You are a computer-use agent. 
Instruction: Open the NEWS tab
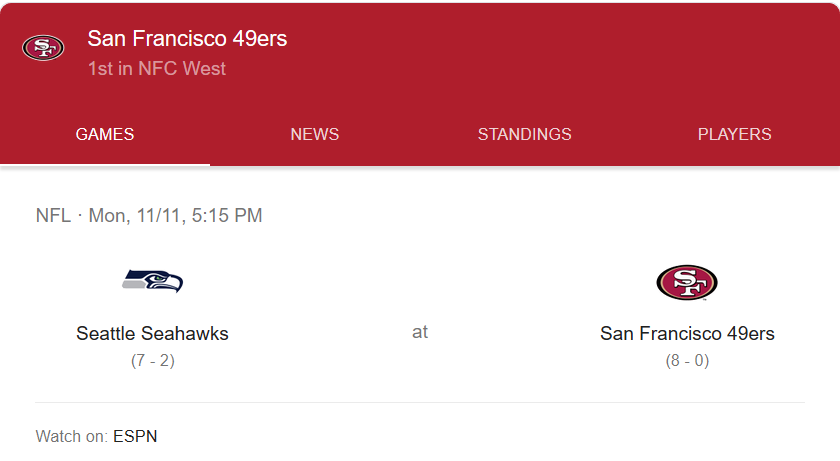[315, 134]
